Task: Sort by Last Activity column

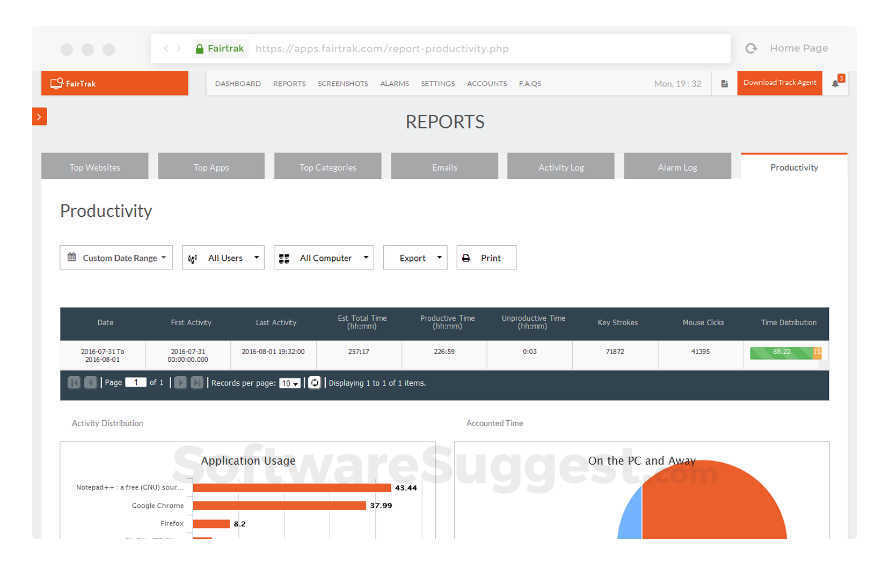Action: [276, 322]
